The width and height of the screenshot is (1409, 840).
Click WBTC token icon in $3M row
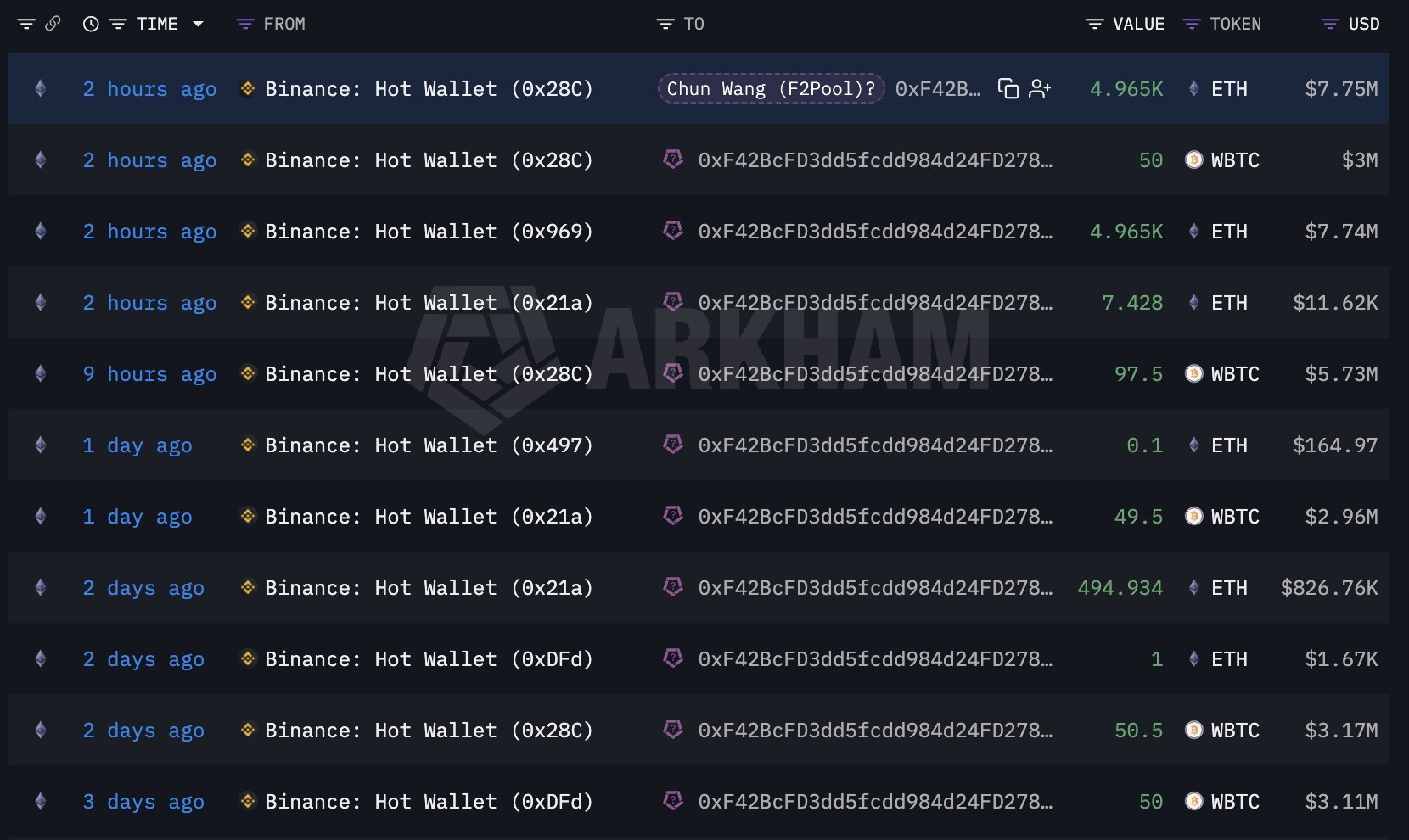(x=1194, y=160)
